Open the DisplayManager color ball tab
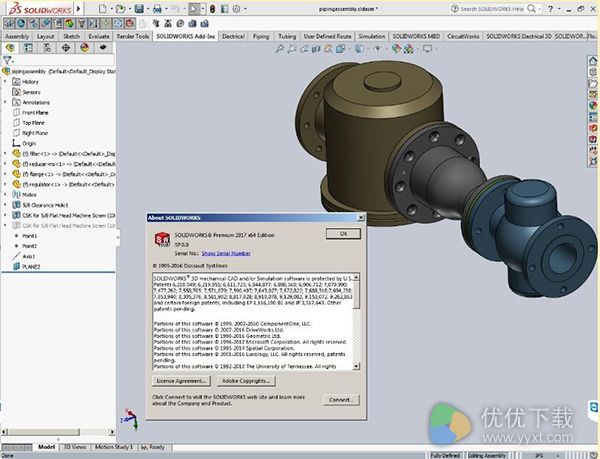 tap(85, 48)
